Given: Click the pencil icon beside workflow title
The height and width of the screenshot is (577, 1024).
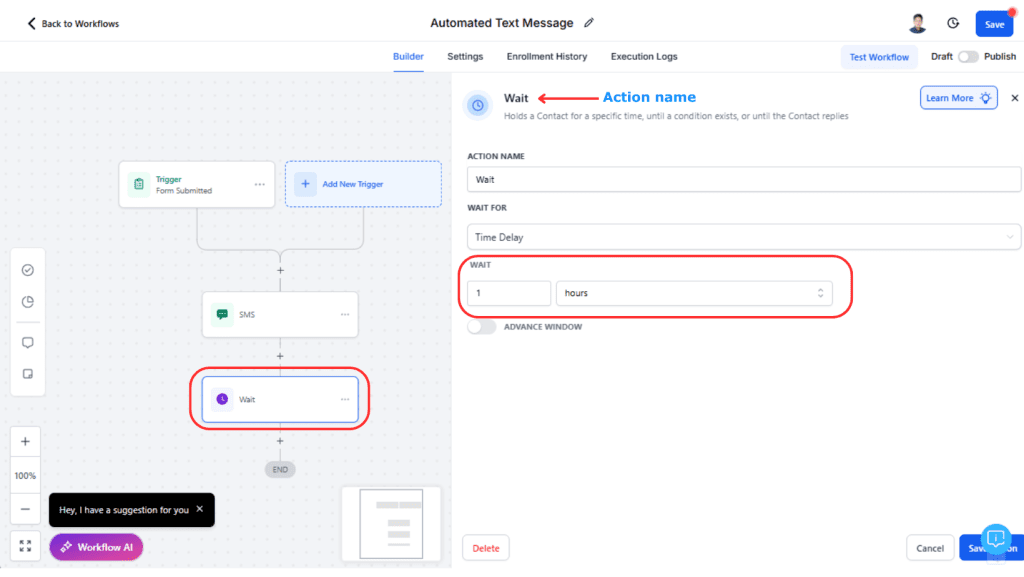Looking at the screenshot, I should click(x=589, y=23).
